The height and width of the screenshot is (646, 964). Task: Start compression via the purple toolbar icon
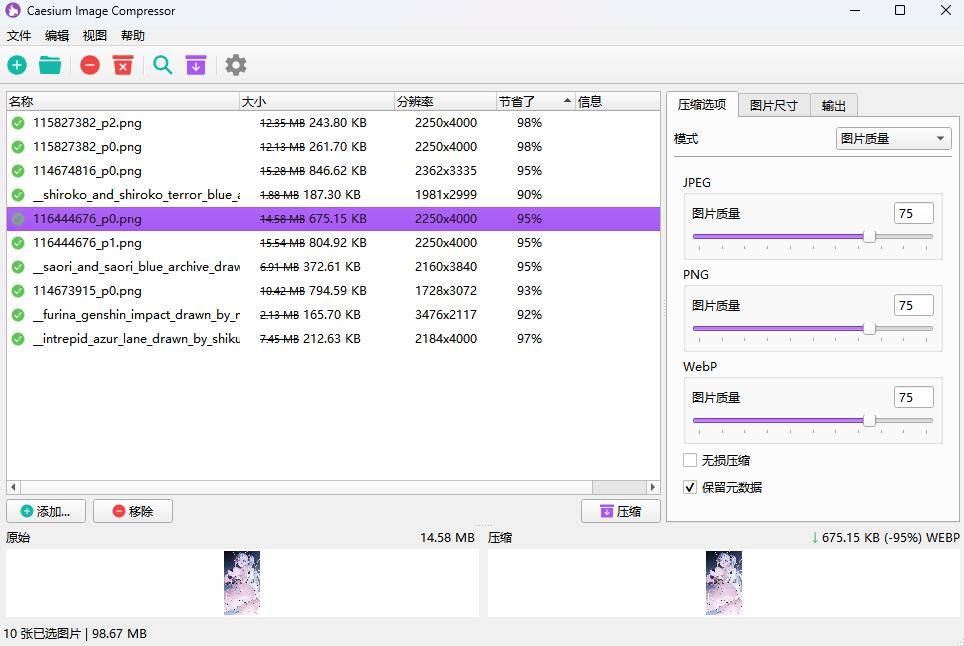point(196,65)
